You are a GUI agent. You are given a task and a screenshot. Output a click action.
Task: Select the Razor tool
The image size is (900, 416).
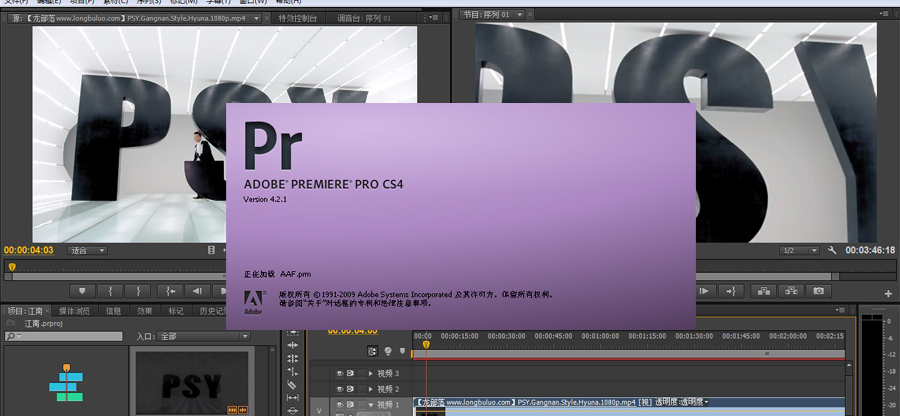(293, 384)
